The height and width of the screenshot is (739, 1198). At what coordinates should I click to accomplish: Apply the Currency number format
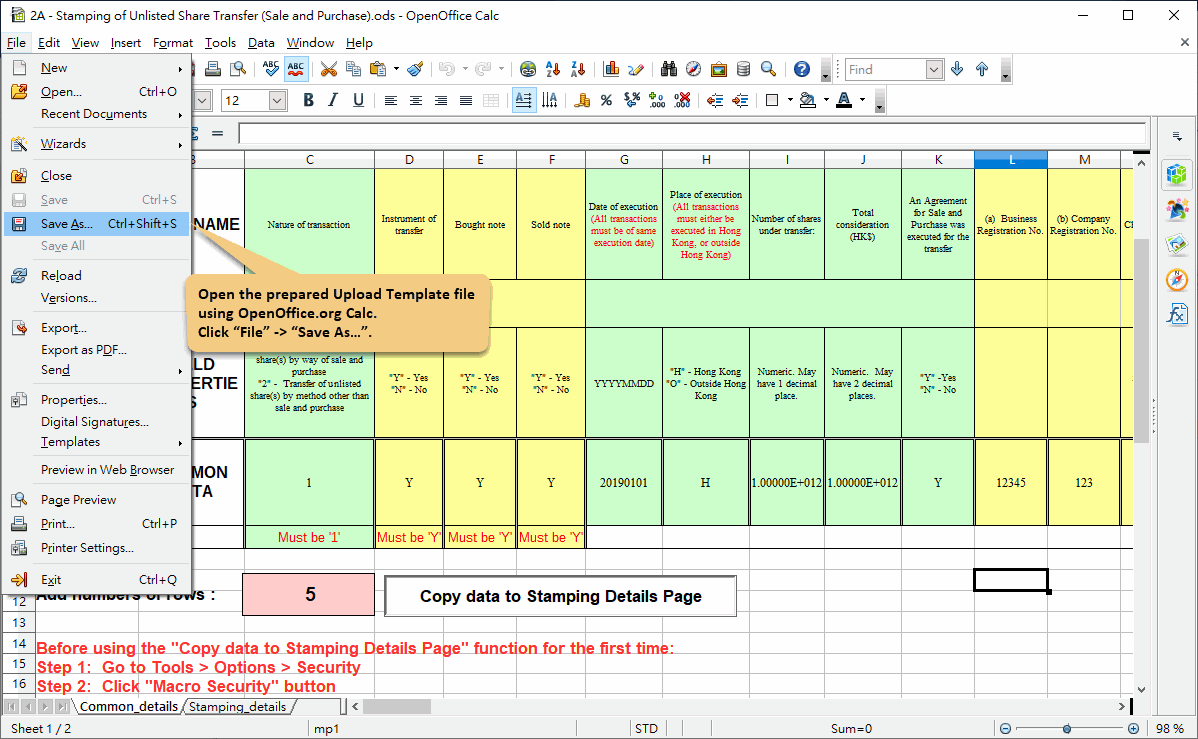[581, 100]
